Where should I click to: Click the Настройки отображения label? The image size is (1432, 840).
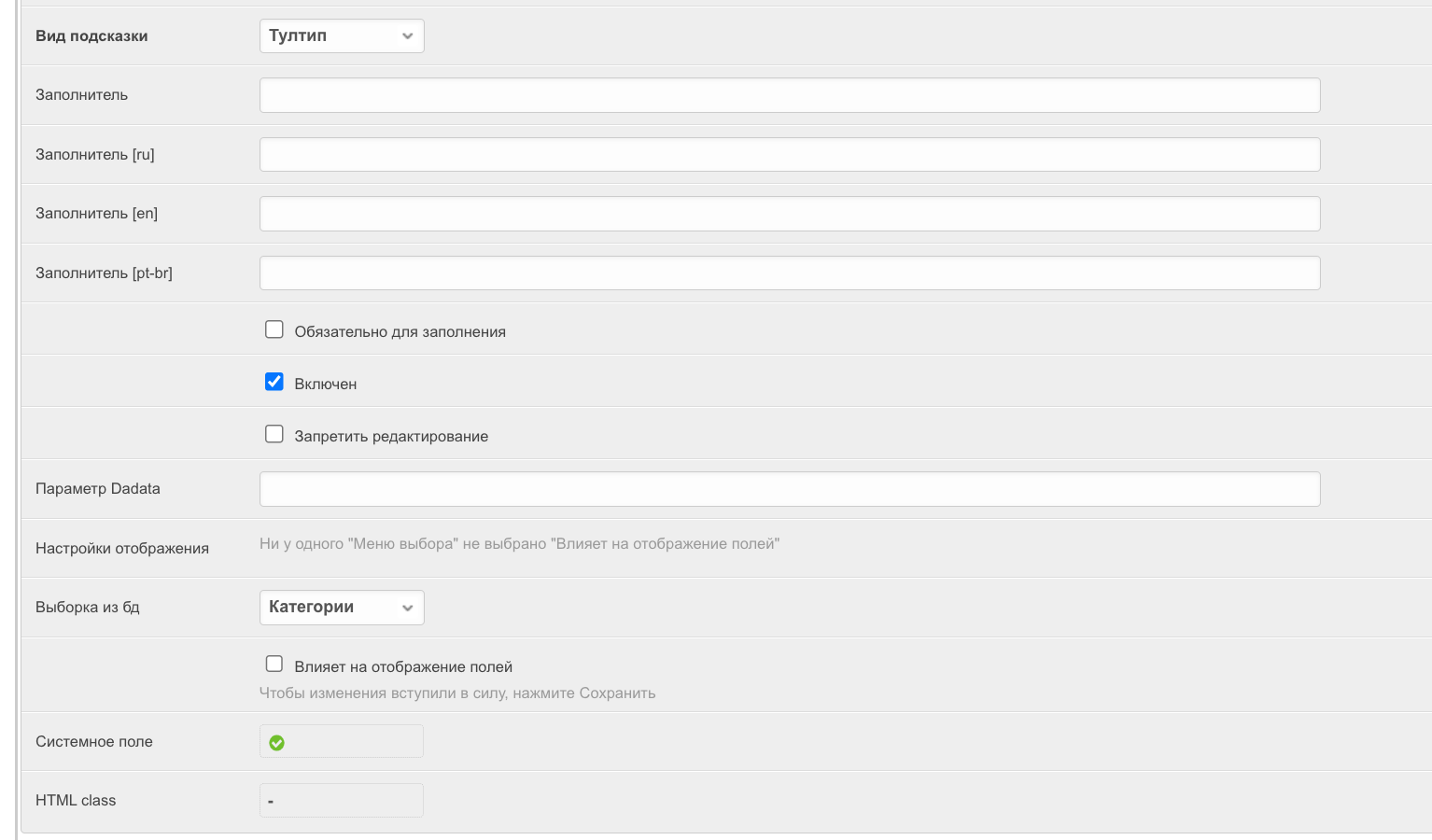[122, 549]
